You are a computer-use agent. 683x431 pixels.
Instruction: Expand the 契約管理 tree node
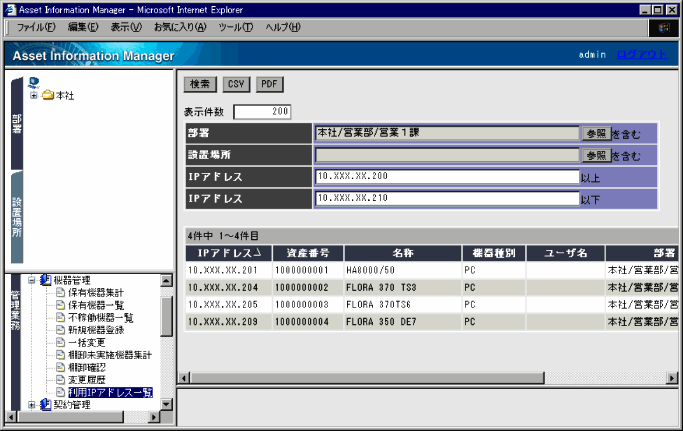[x=31, y=405]
